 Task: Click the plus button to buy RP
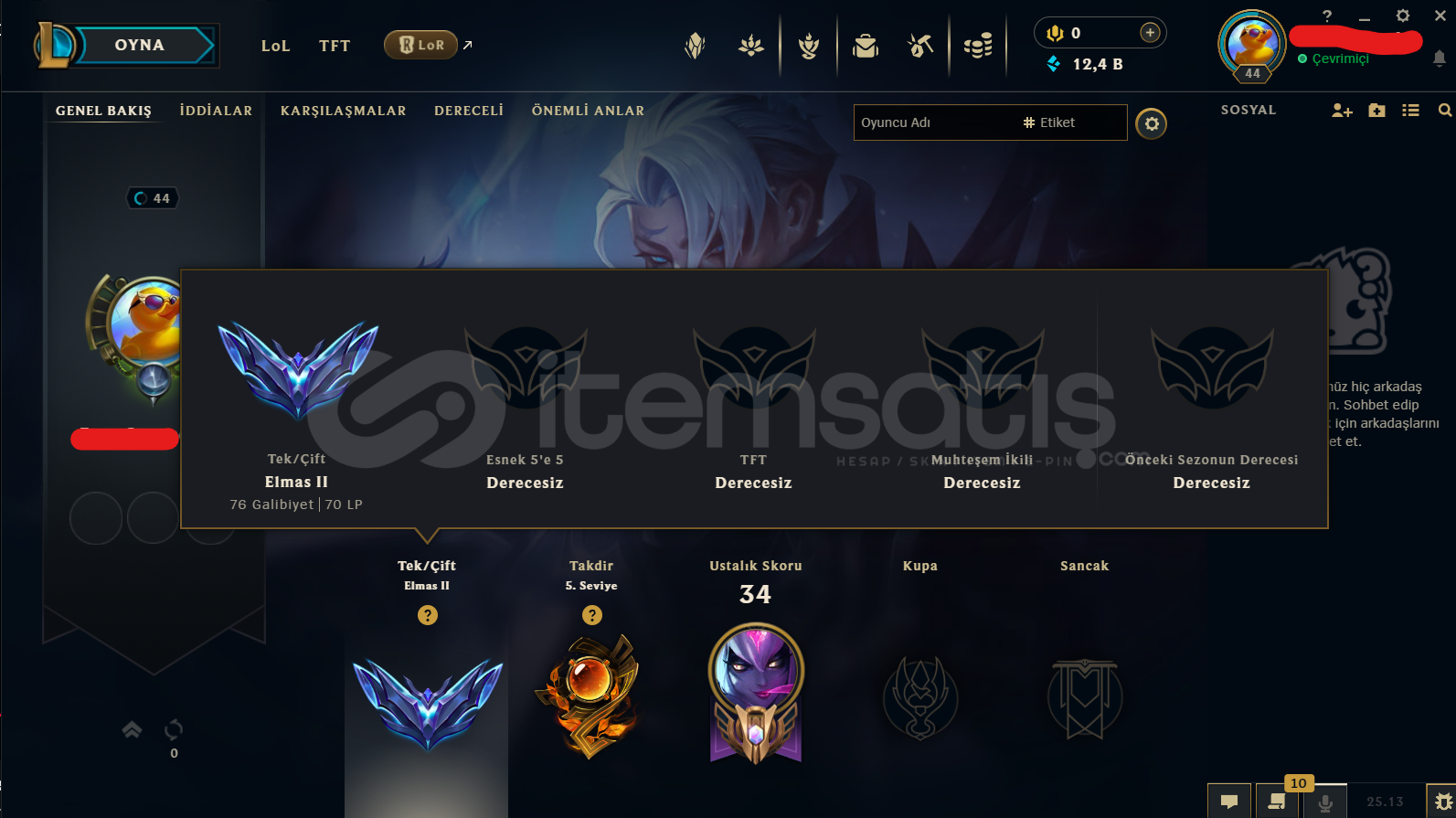point(1150,33)
